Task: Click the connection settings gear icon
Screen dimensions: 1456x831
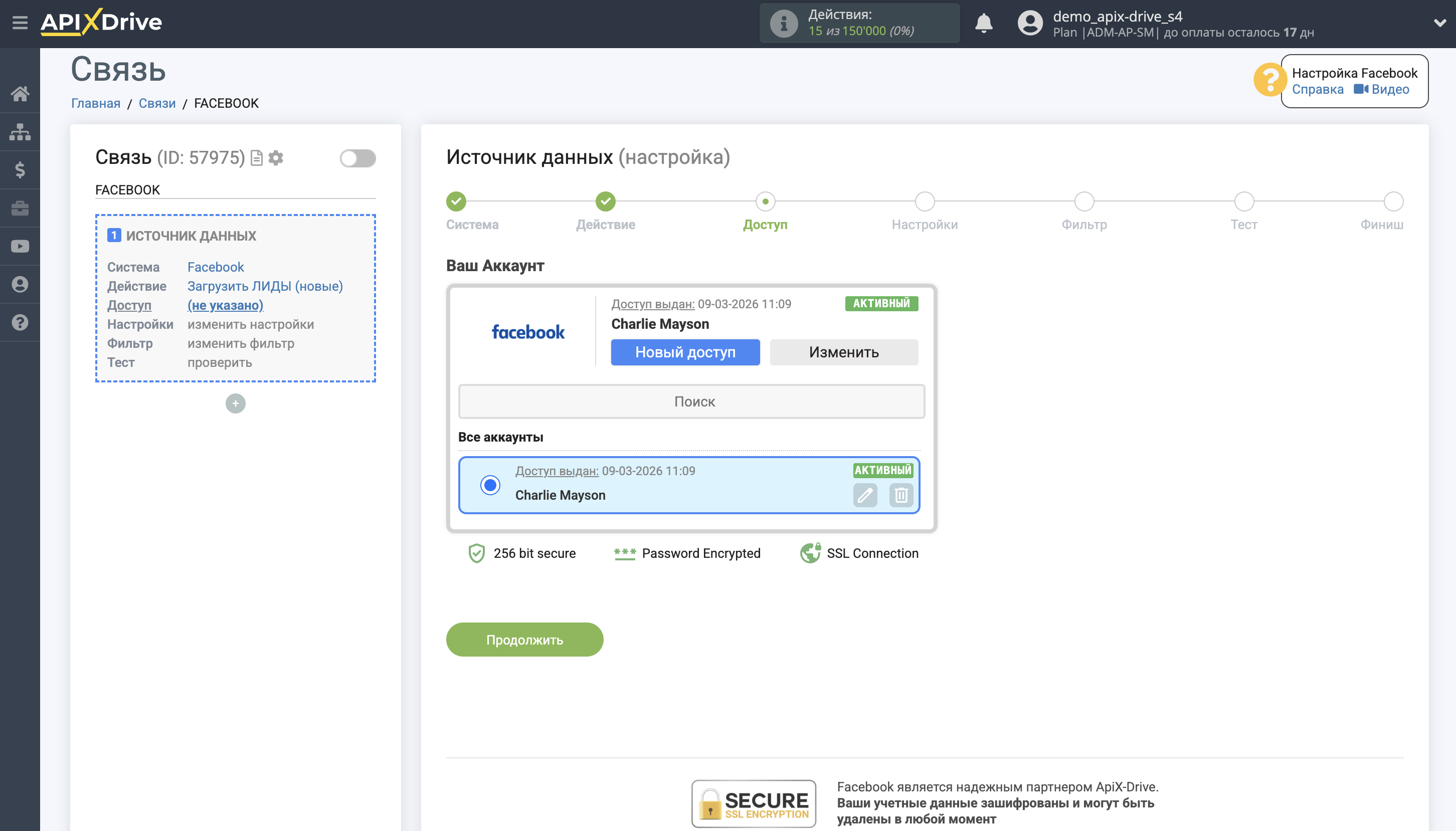Action: 276,157
